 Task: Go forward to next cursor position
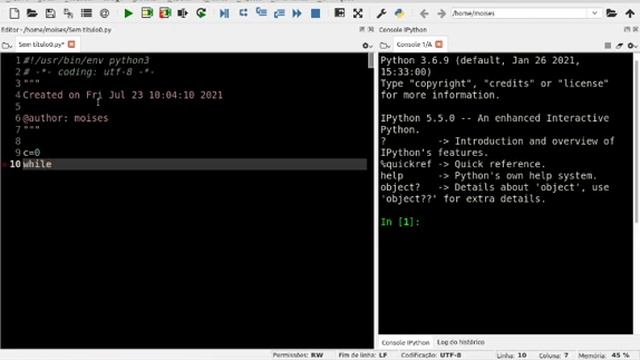click(441, 14)
